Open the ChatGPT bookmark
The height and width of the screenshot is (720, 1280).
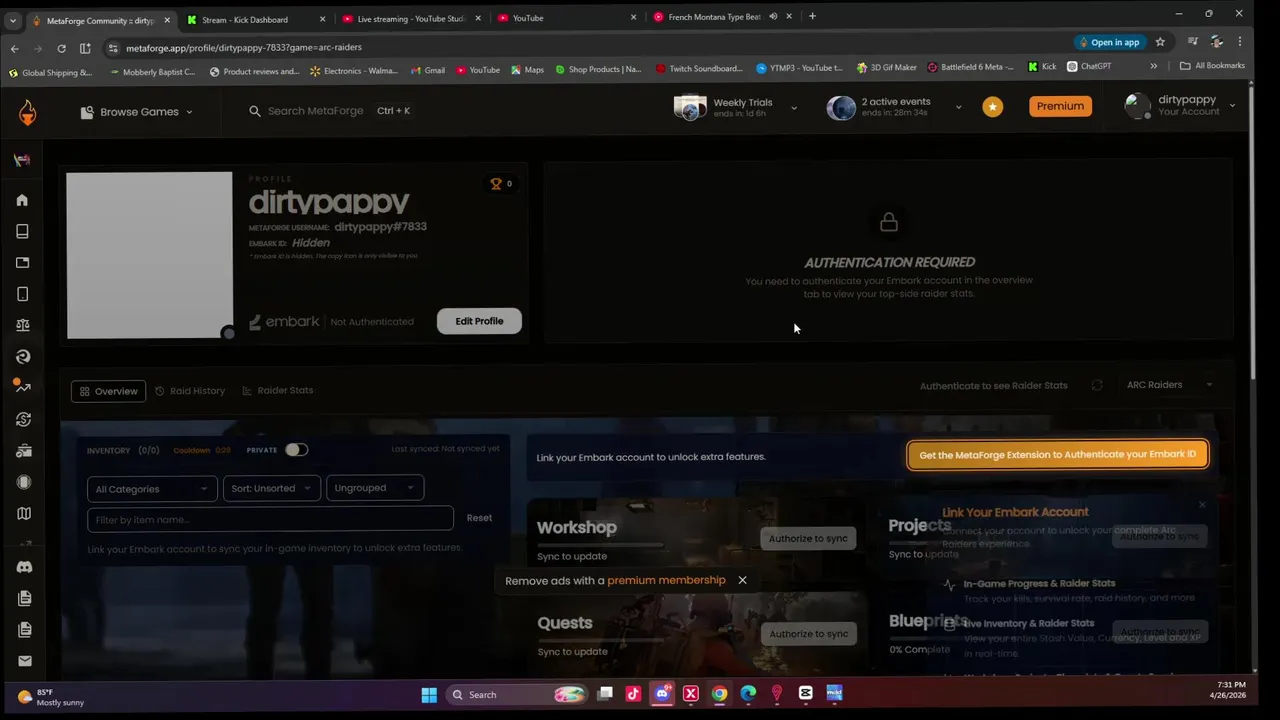click(1089, 67)
